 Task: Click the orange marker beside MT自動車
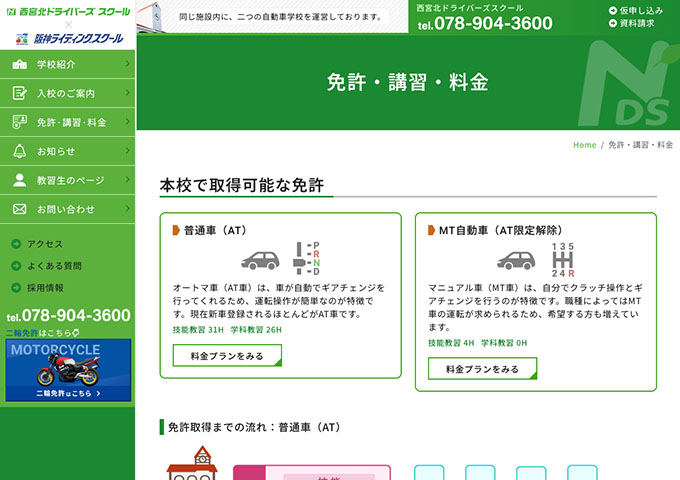pyautogui.click(x=432, y=230)
